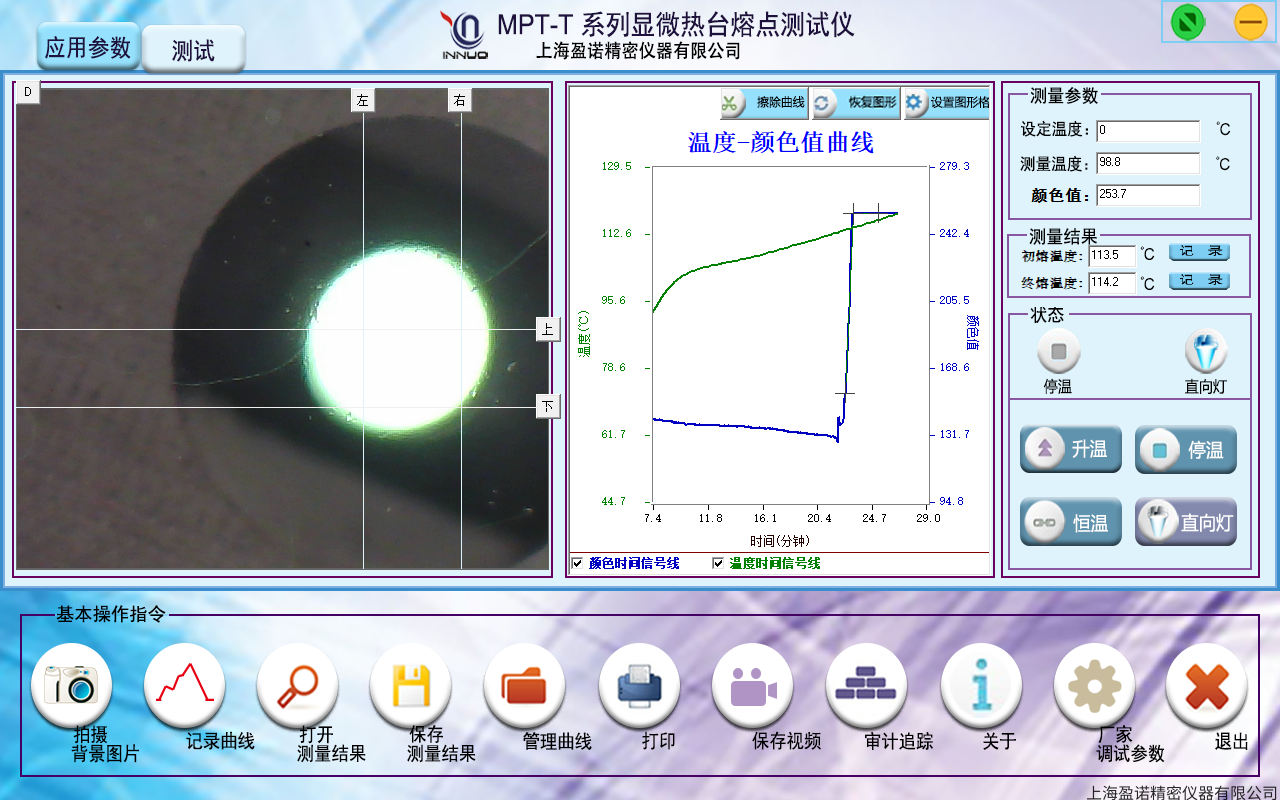Click the About (关于) info icon

tap(981, 685)
